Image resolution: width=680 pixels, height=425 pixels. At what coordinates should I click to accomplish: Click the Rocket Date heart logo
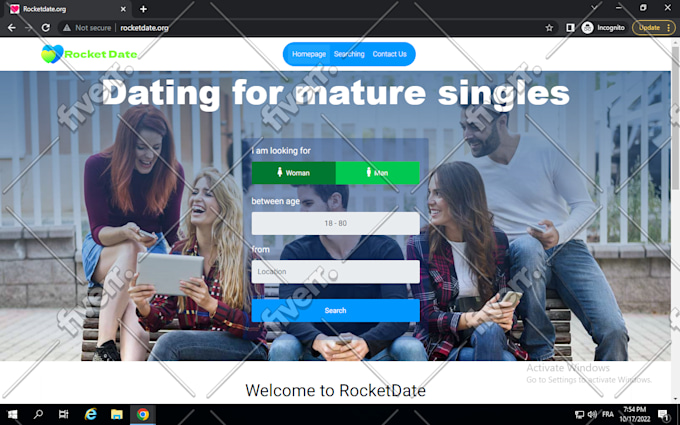(52, 54)
